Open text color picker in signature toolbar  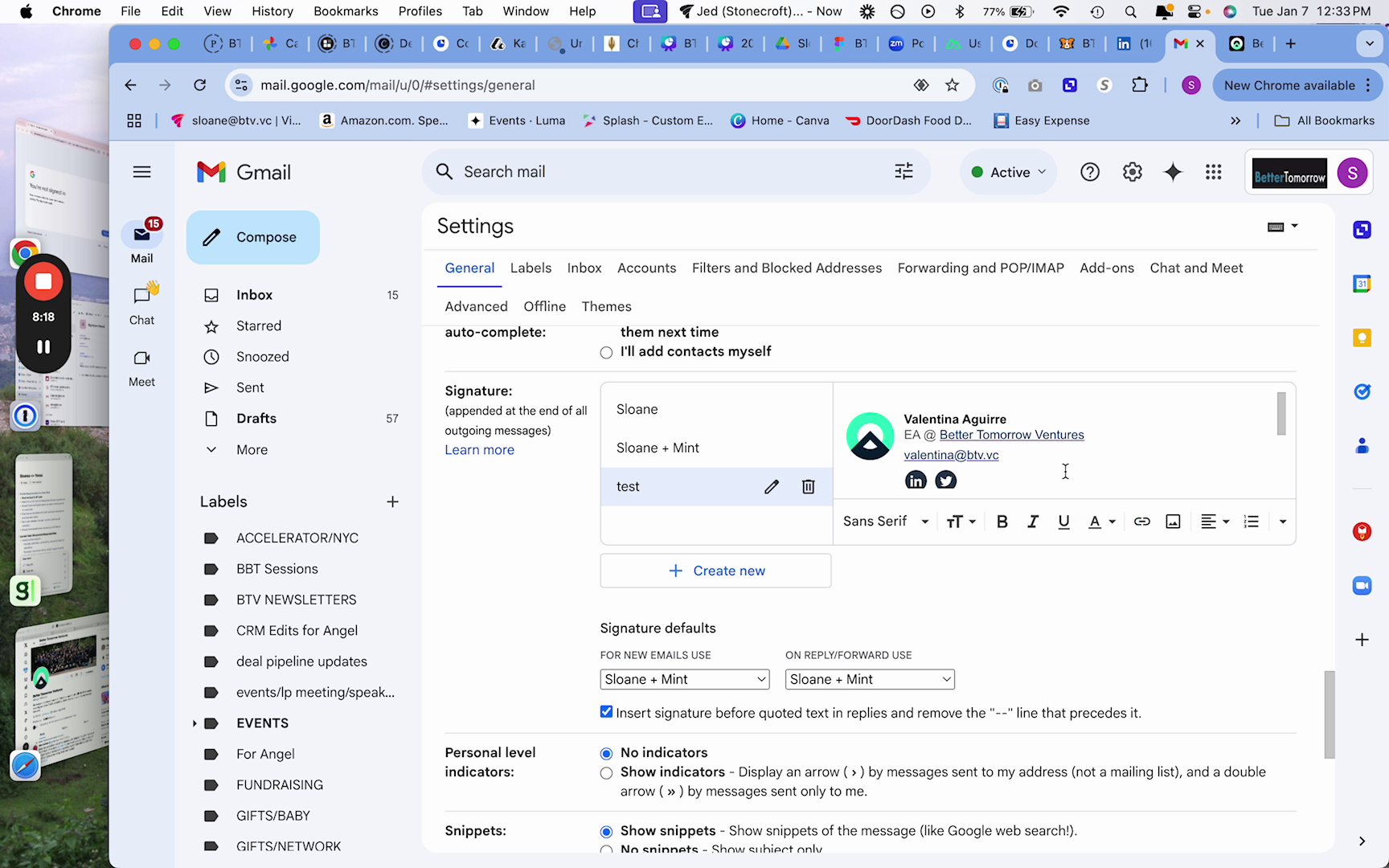point(1102,522)
